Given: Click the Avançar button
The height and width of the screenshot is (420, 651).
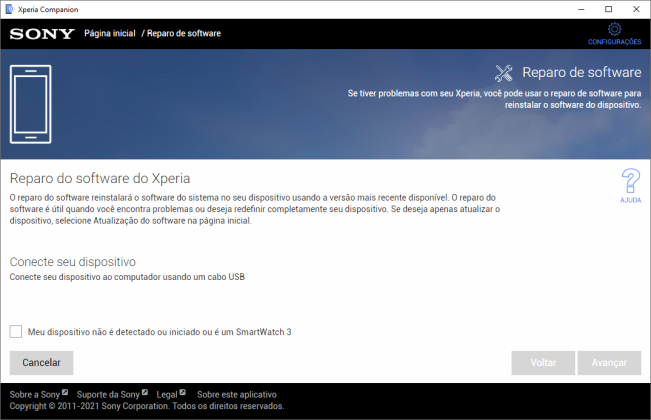Looking at the screenshot, I should [609, 363].
